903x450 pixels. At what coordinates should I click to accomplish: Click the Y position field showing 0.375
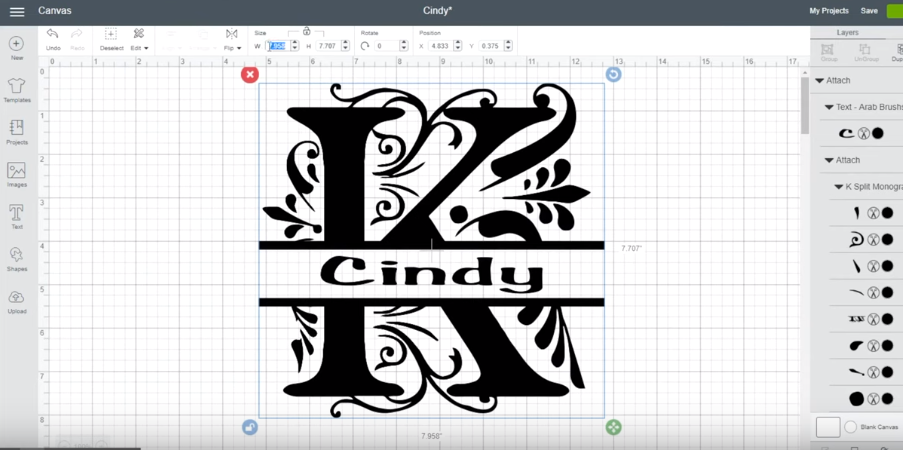click(490, 46)
